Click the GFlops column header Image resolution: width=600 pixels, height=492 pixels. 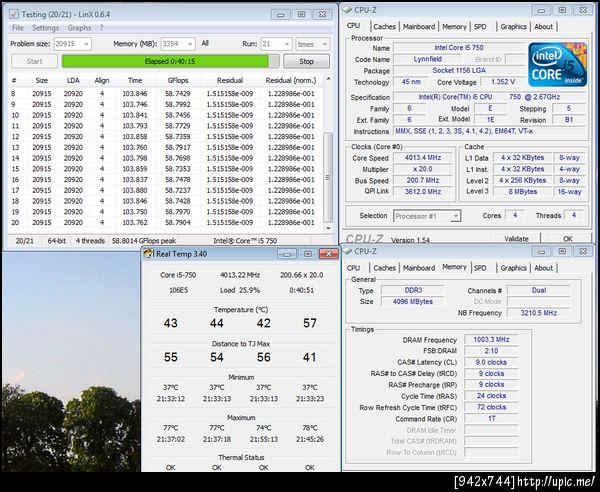(178, 80)
